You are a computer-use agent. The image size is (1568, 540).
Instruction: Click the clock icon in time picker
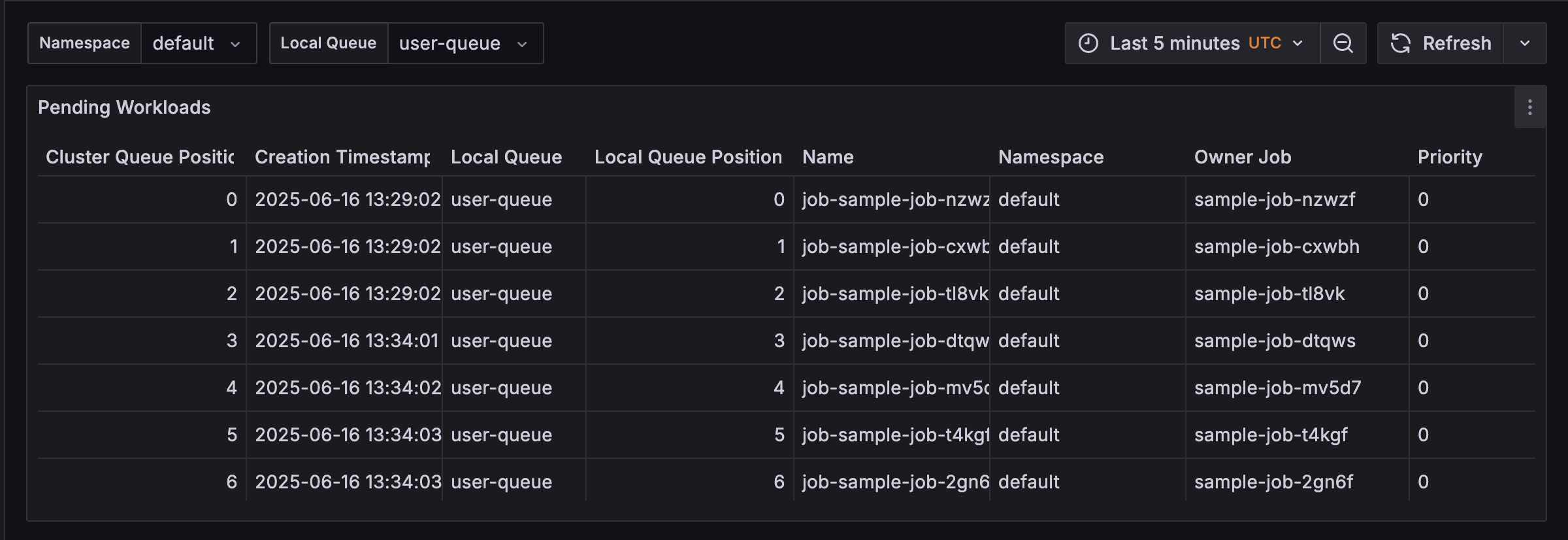(x=1088, y=43)
